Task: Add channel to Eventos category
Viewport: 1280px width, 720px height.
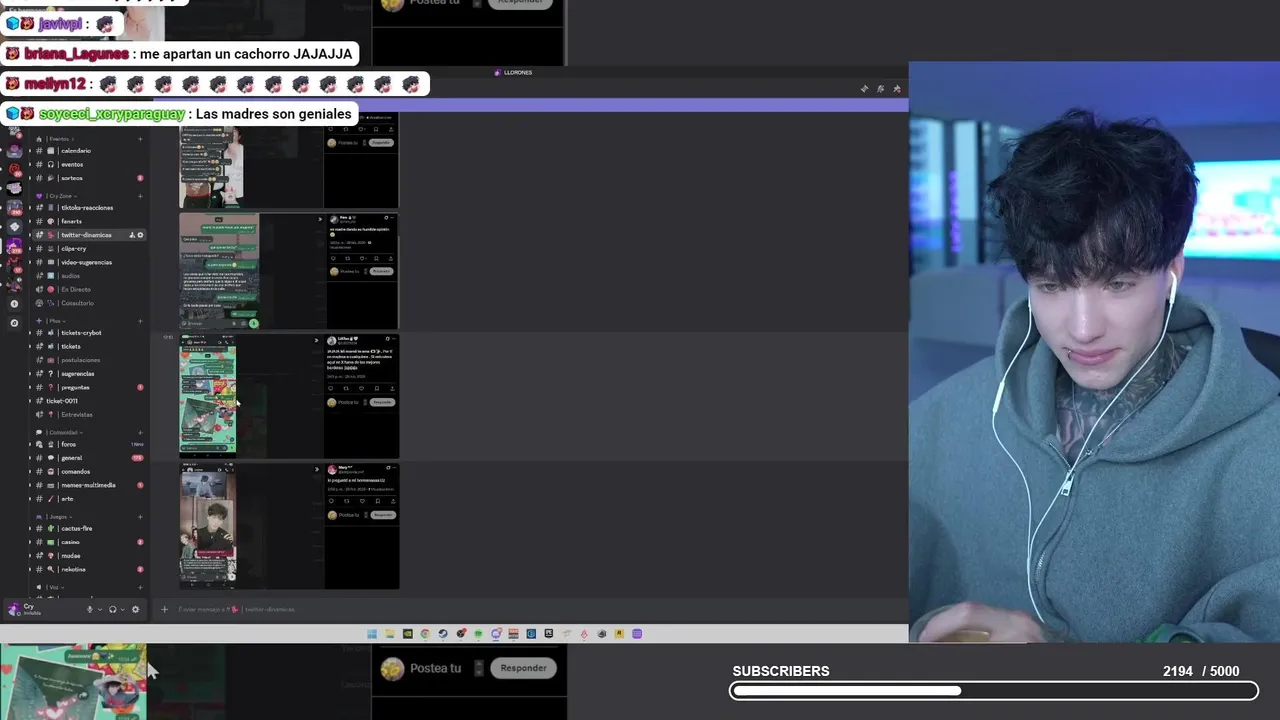Action: 140,139
